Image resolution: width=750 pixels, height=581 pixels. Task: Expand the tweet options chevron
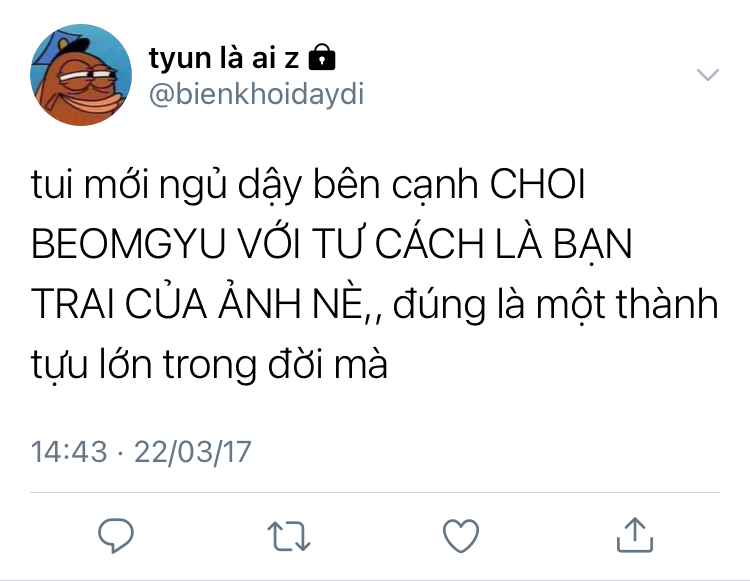708,75
